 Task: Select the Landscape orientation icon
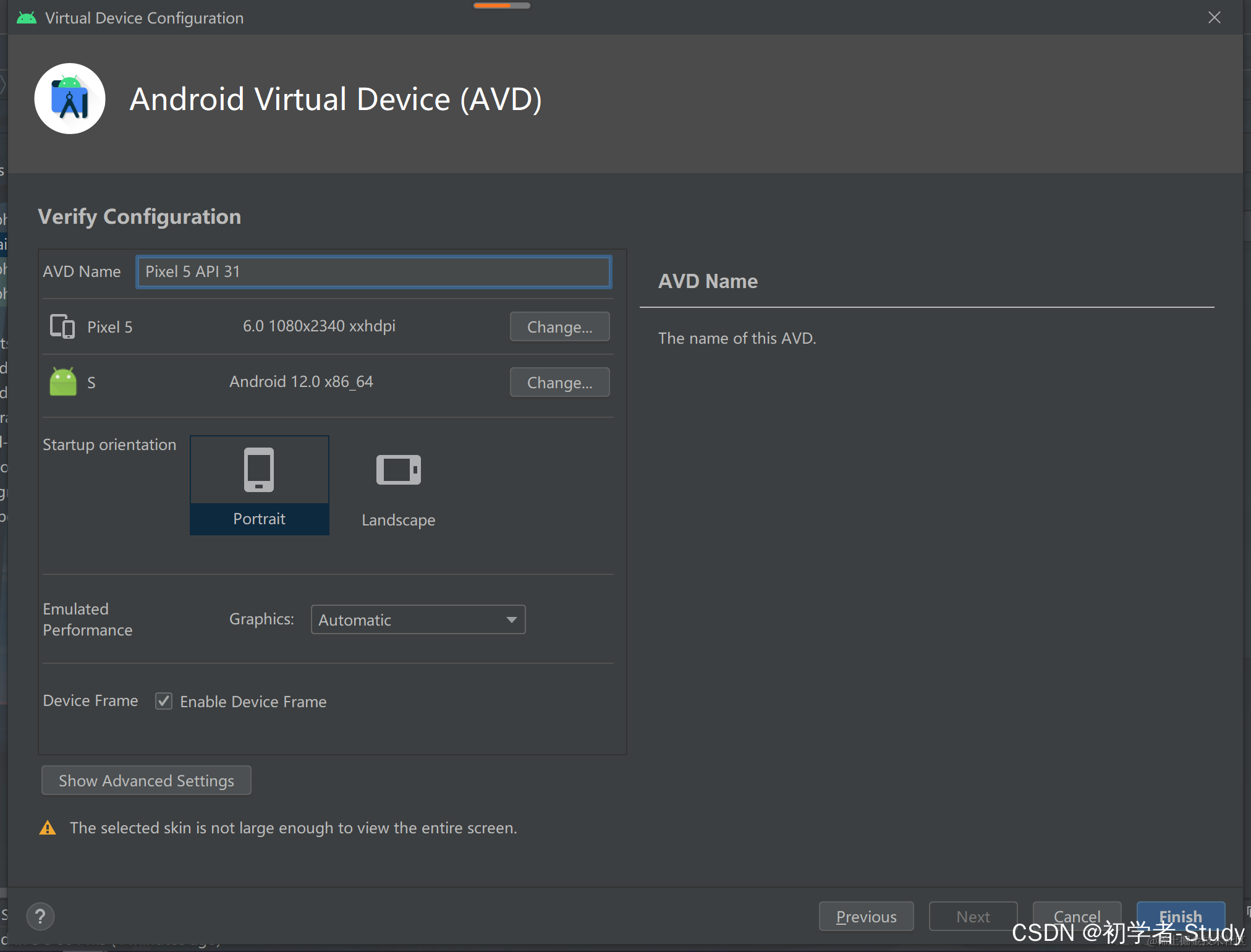(x=399, y=470)
